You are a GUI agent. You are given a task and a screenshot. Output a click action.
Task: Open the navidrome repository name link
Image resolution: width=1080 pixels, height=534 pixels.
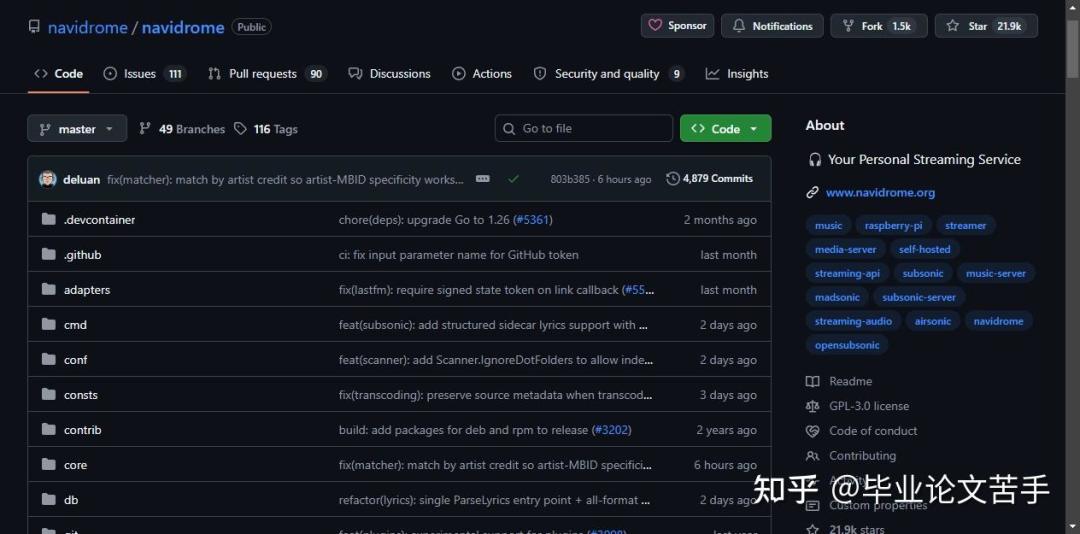183,28
